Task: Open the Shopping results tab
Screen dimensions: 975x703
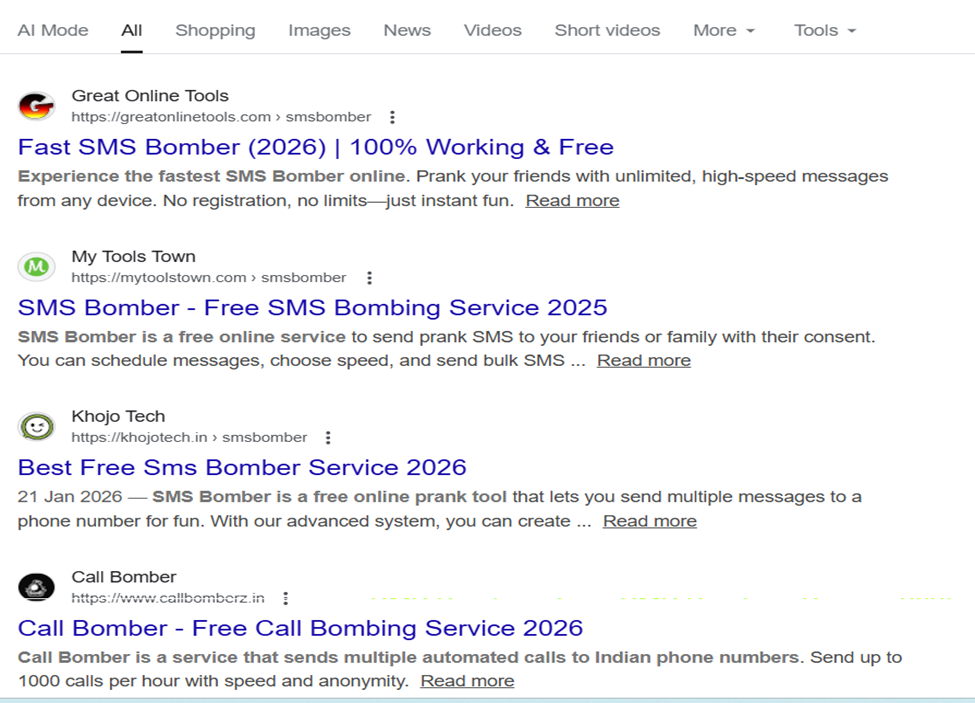Action: click(215, 30)
